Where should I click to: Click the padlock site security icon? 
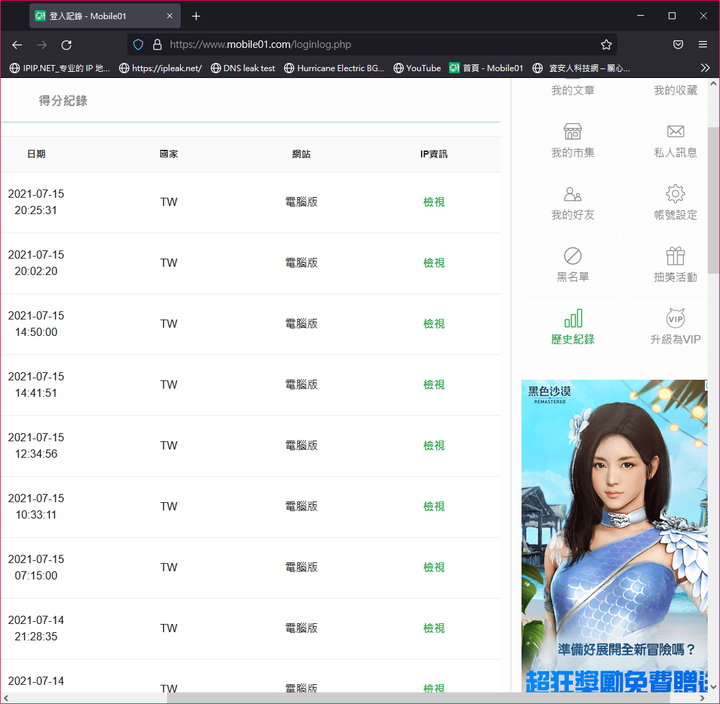(157, 45)
